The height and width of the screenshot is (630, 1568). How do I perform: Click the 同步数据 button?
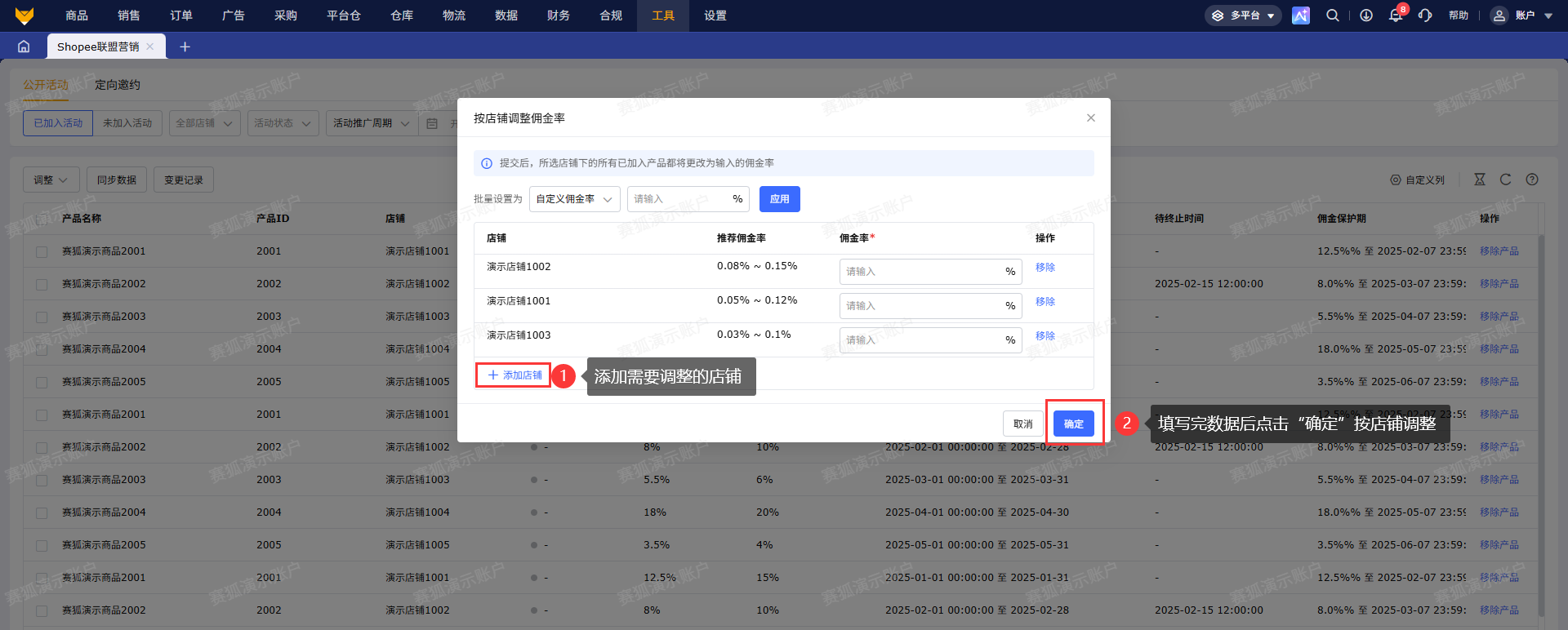click(x=117, y=180)
